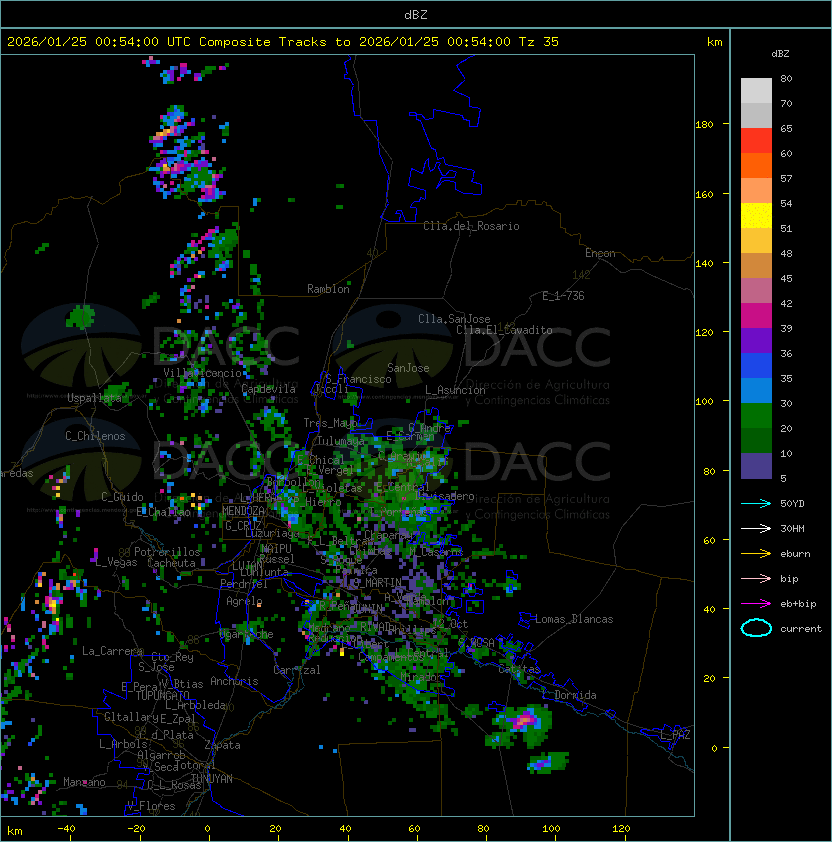Click the white 30HM arrow legend icon
Screen dimensions: 832x842
(756, 529)
